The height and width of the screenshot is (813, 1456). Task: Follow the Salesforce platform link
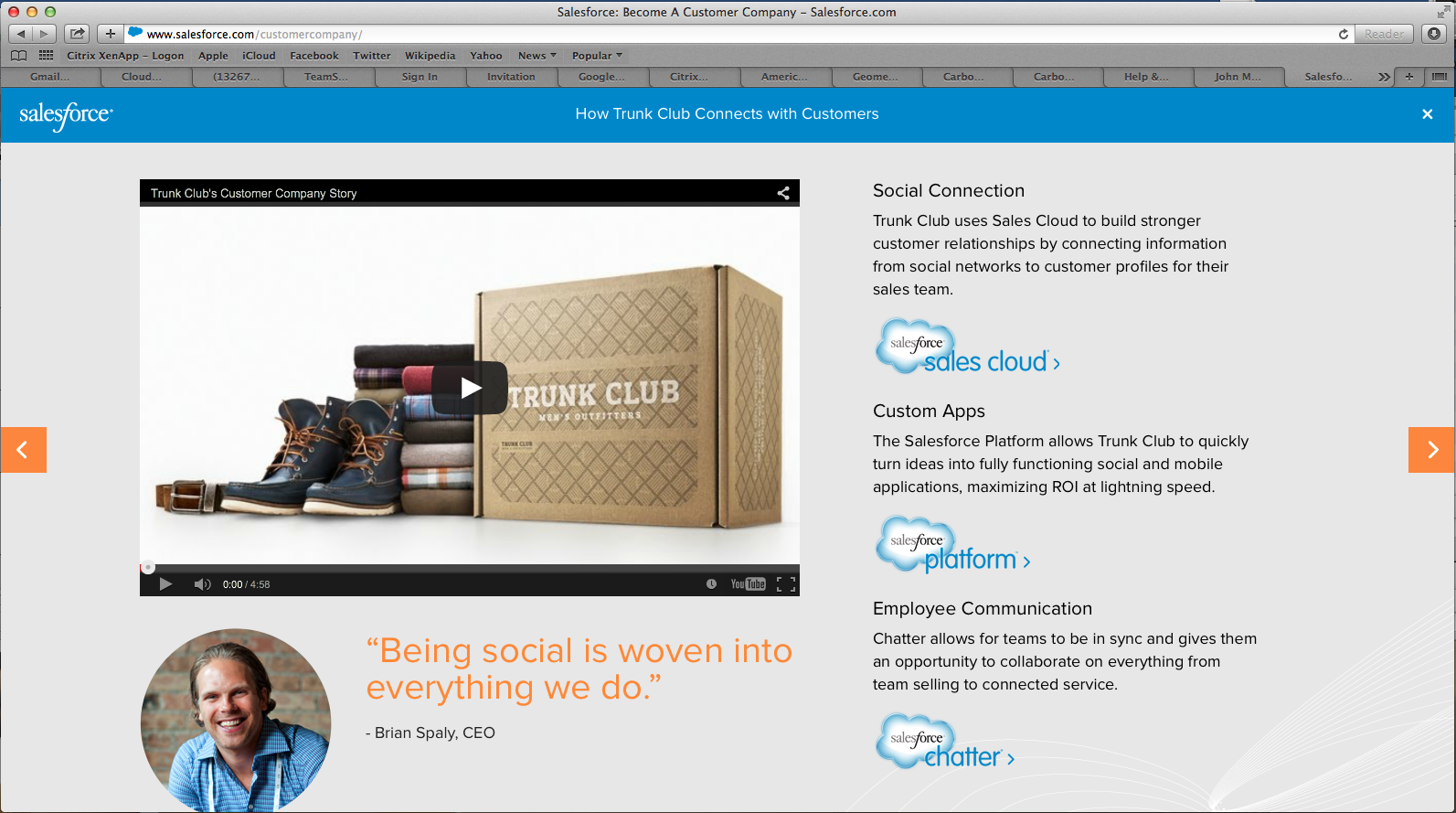(x=953, y=545)
